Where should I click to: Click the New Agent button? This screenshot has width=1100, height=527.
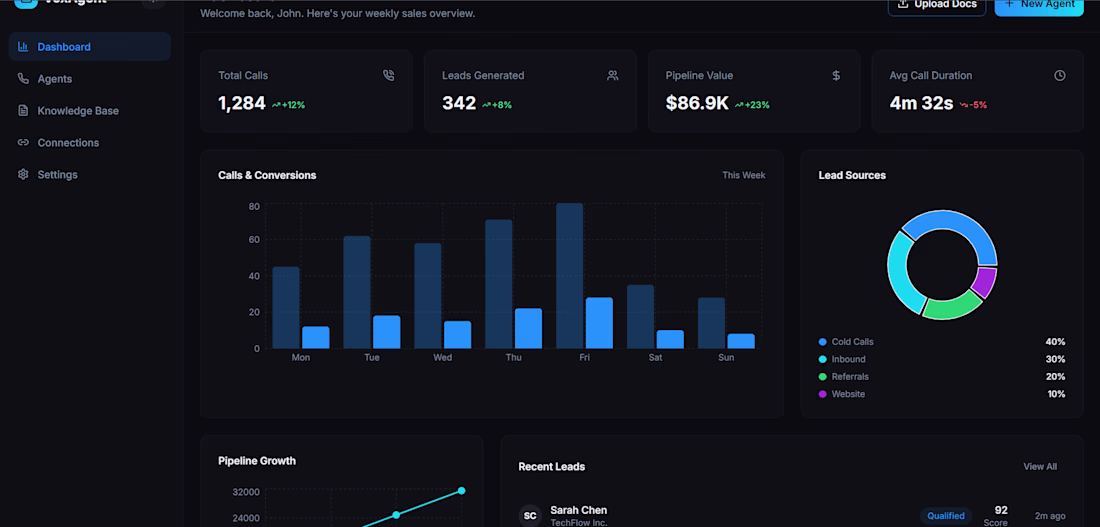click(1039, 6)
